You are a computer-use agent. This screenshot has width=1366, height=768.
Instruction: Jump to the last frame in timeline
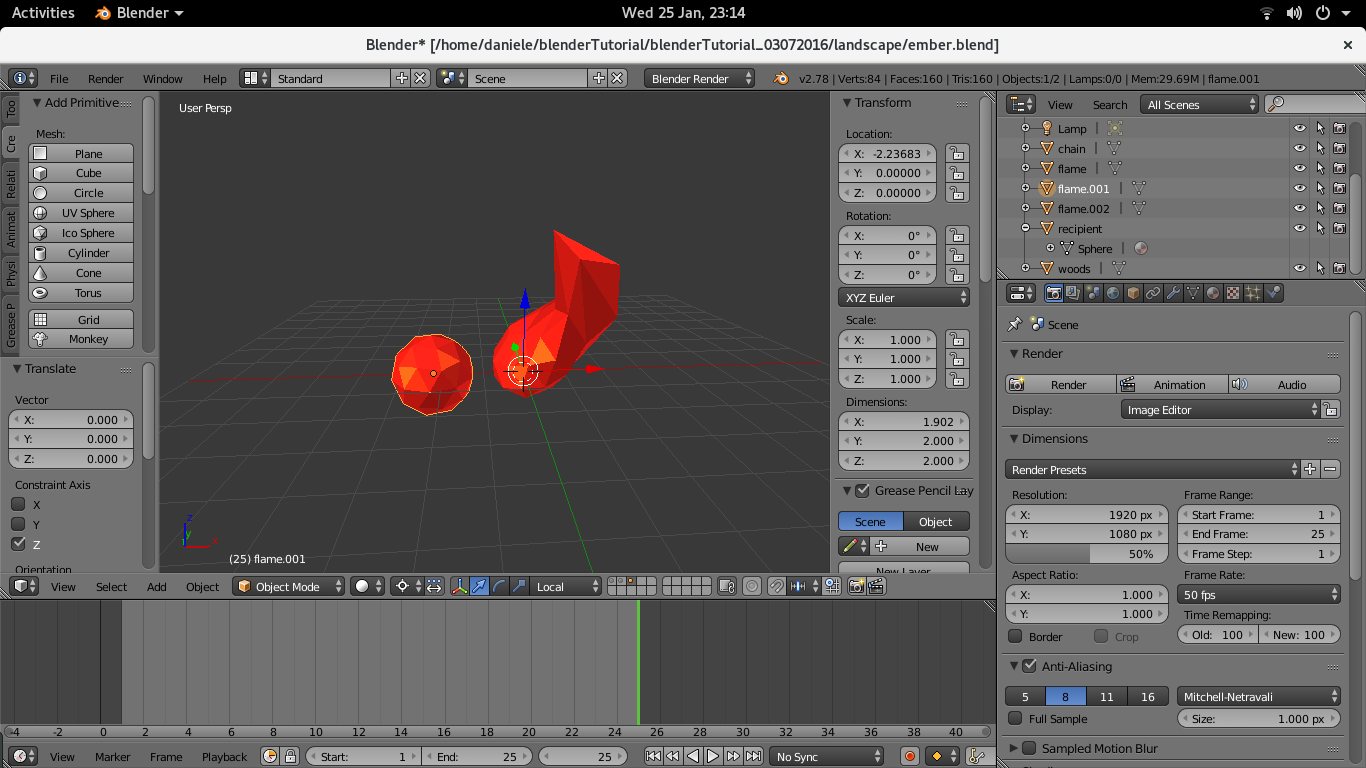pos(753,757)
